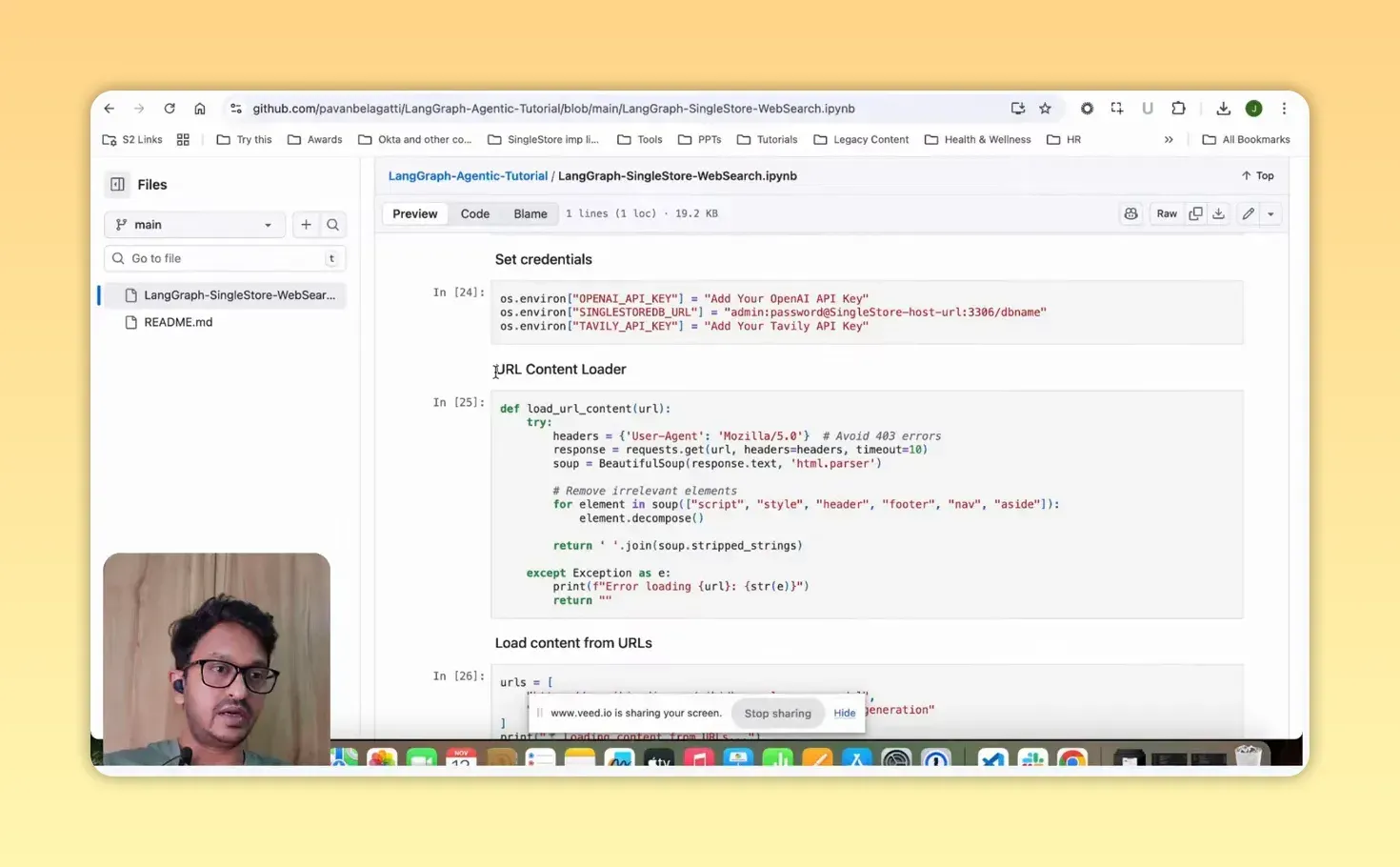1400x867 pixels.
Task: View site information icon in address bar
Action: click(236, 109)
